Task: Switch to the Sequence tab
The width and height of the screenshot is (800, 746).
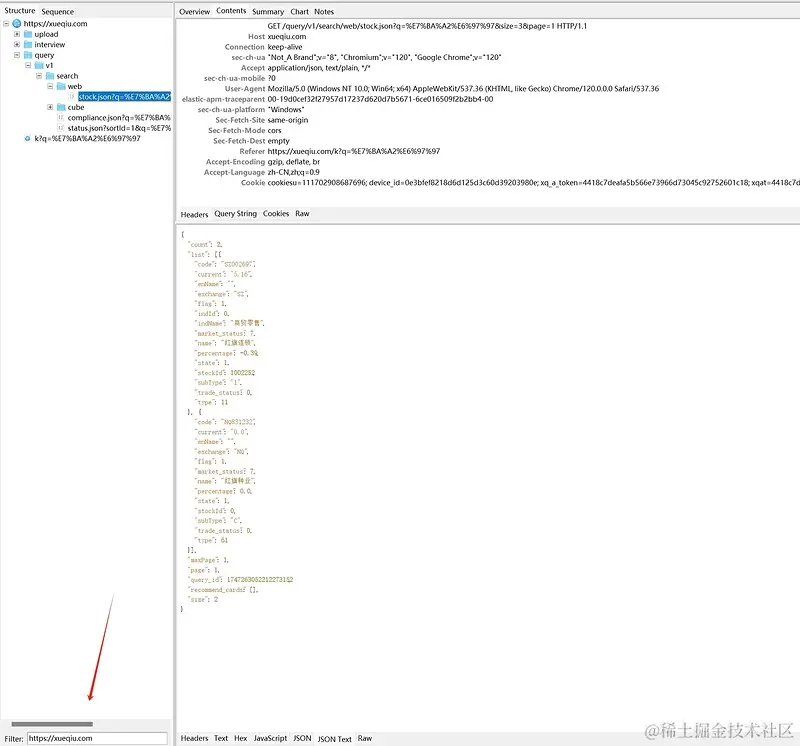Action: click(x=58, y=11)
